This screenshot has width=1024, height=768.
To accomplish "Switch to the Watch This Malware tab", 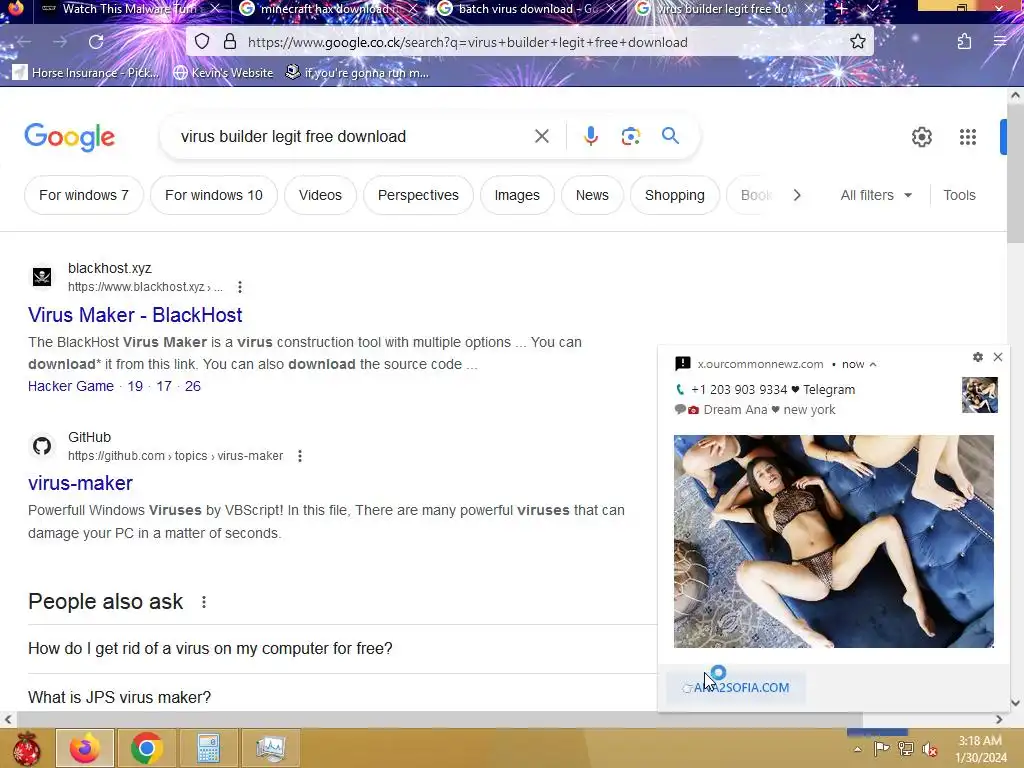I will [x=129, y=9].
